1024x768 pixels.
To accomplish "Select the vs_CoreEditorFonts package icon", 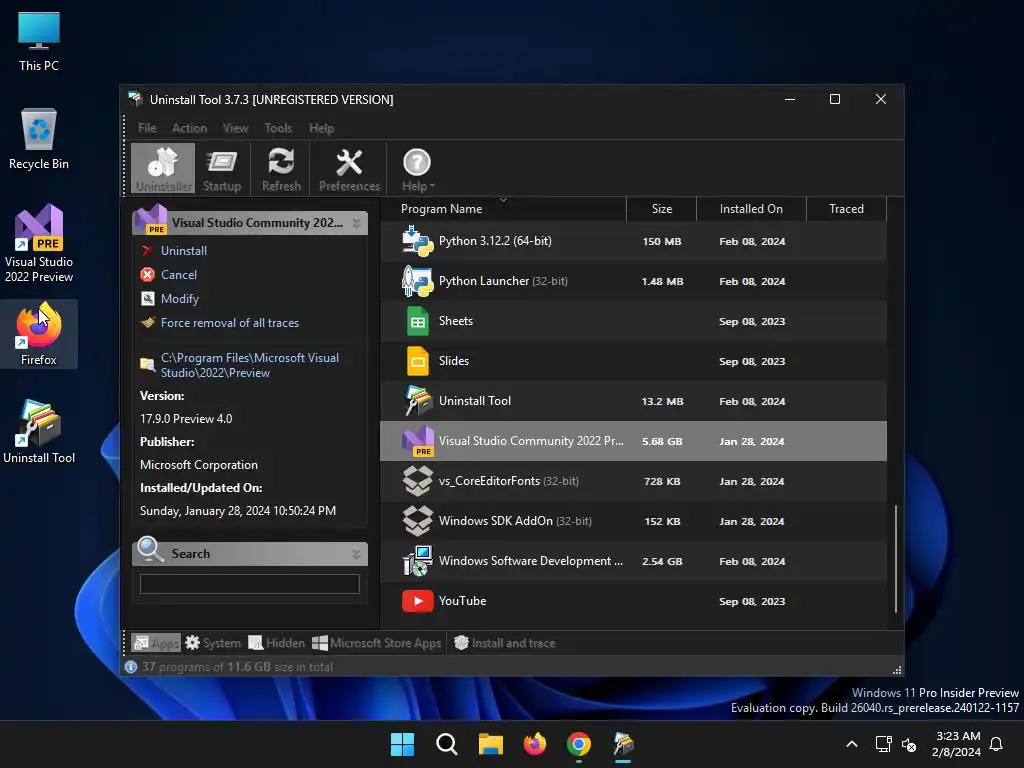I will click(x=417, y=481).
